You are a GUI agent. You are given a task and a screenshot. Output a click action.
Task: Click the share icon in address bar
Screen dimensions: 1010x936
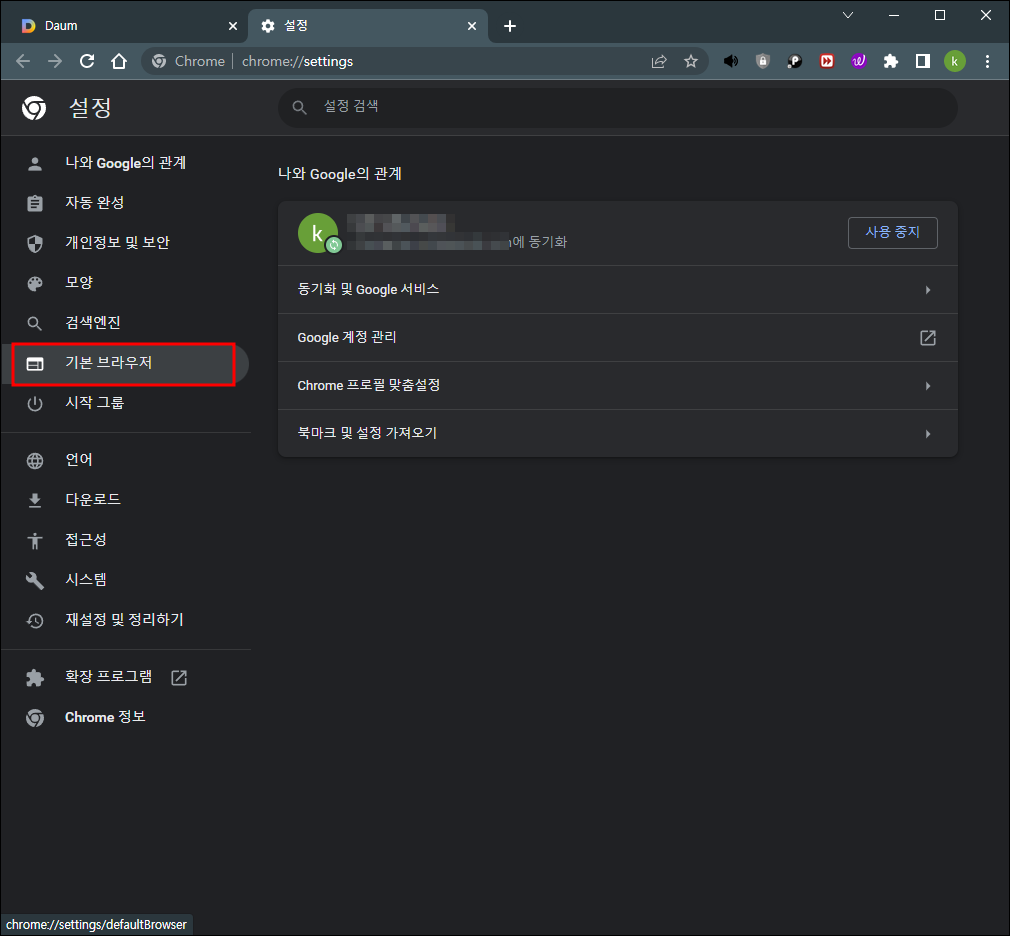[659, 61]
